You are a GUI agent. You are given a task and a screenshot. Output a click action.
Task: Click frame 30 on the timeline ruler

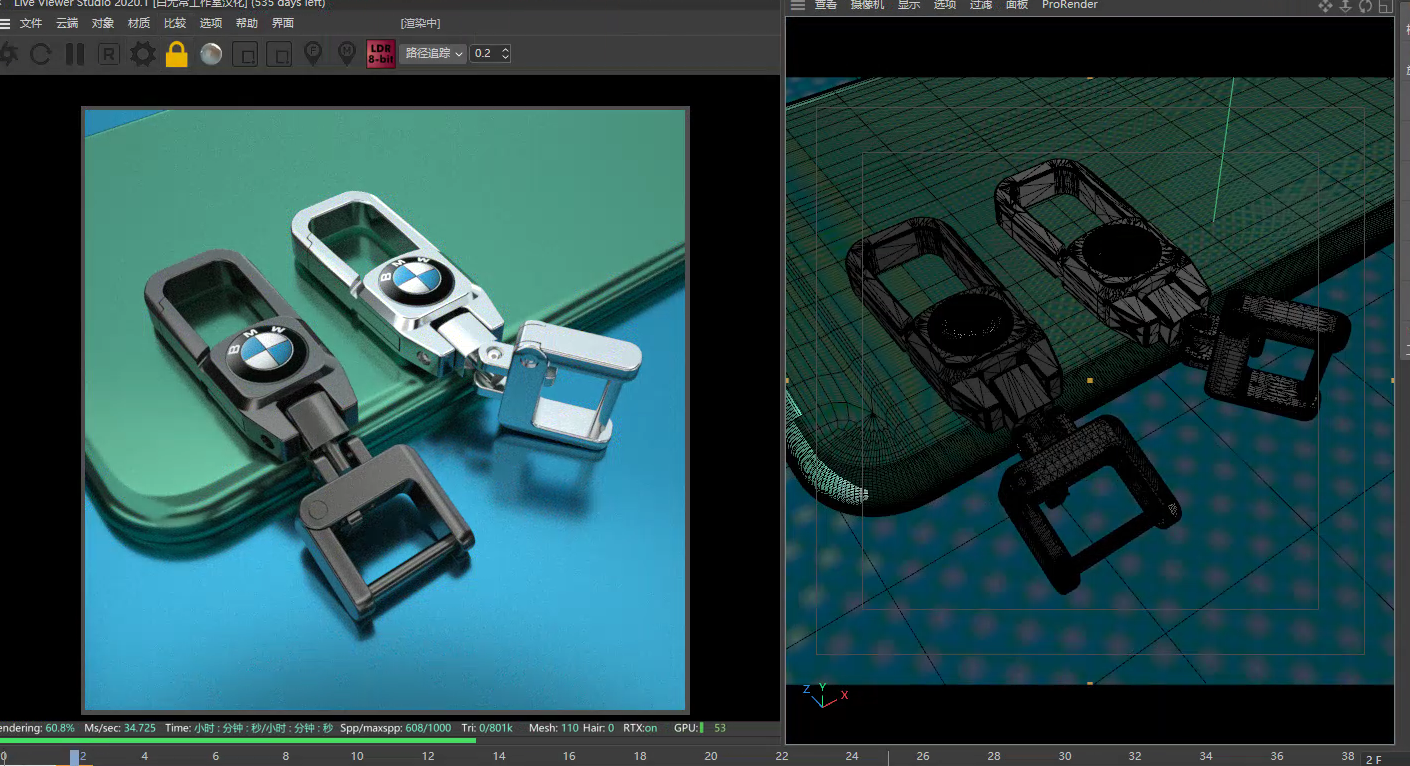pyautogui.click(x=1065, y=756)
